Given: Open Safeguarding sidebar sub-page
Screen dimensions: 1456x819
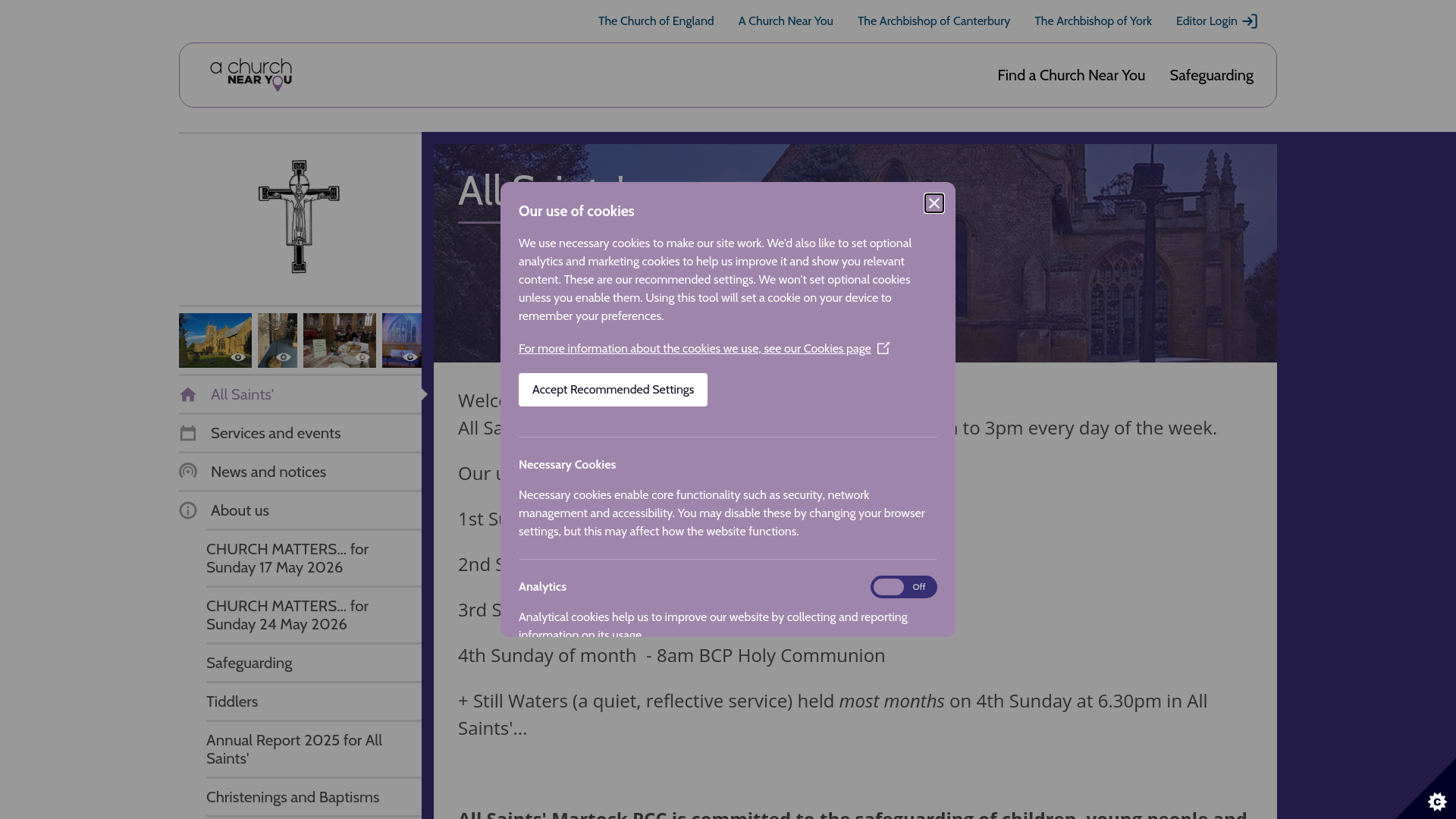Looking at the screenshot, I should [314, 663].
